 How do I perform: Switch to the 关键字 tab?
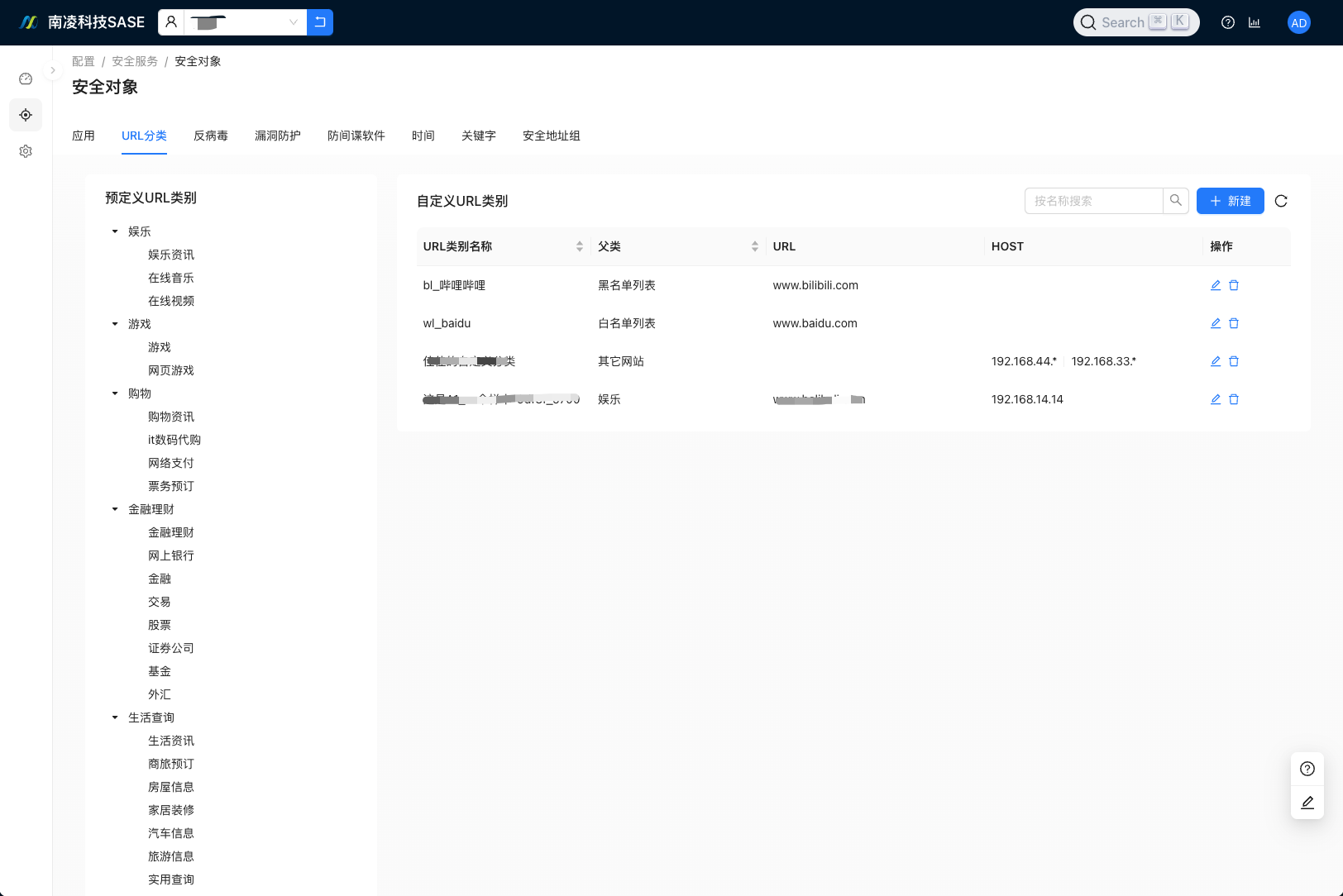coord(479,136)
